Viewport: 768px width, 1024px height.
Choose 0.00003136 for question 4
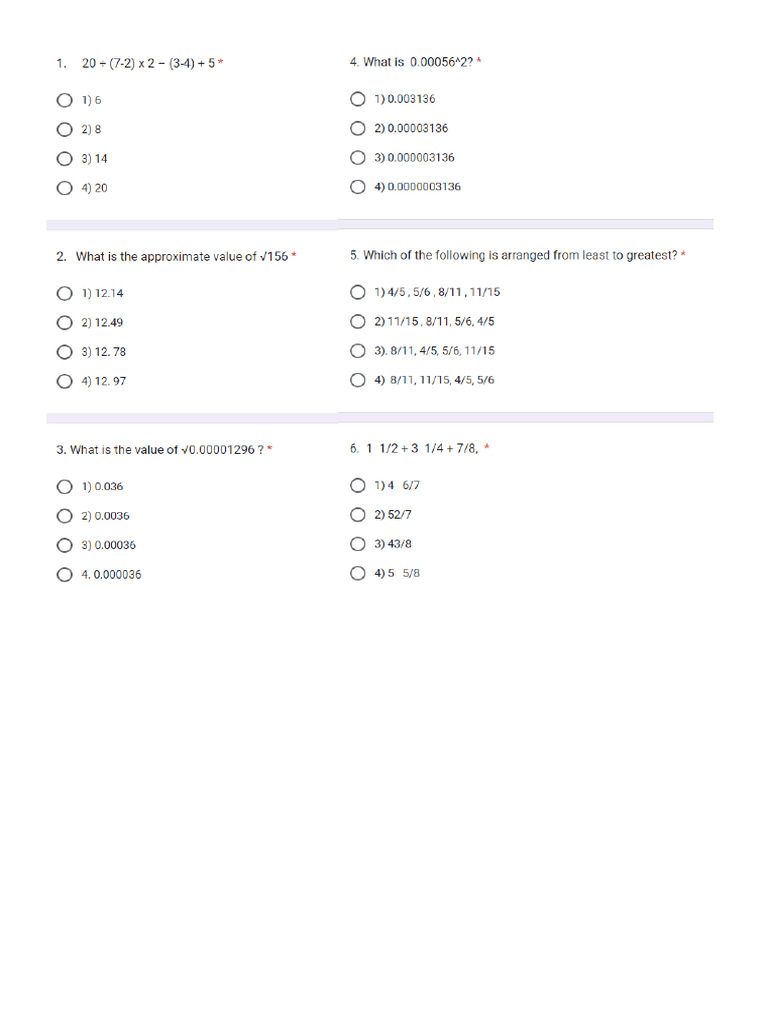[x=358, y=128]
